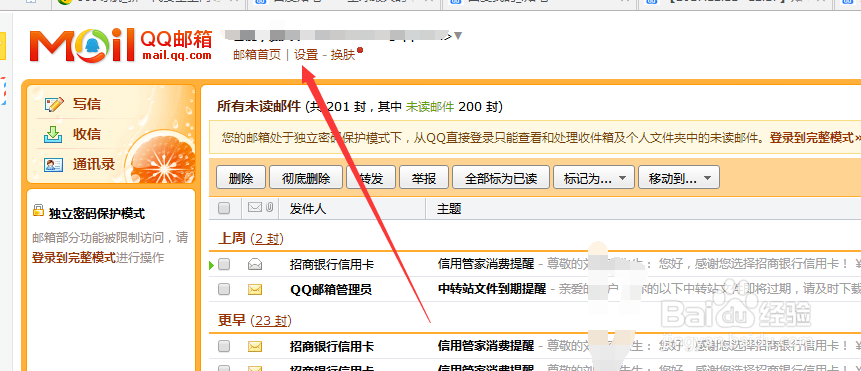This screenshot has height=371, width=861.
Task: Click the (23 封) link for 更早
Action: tap(271, 320)
